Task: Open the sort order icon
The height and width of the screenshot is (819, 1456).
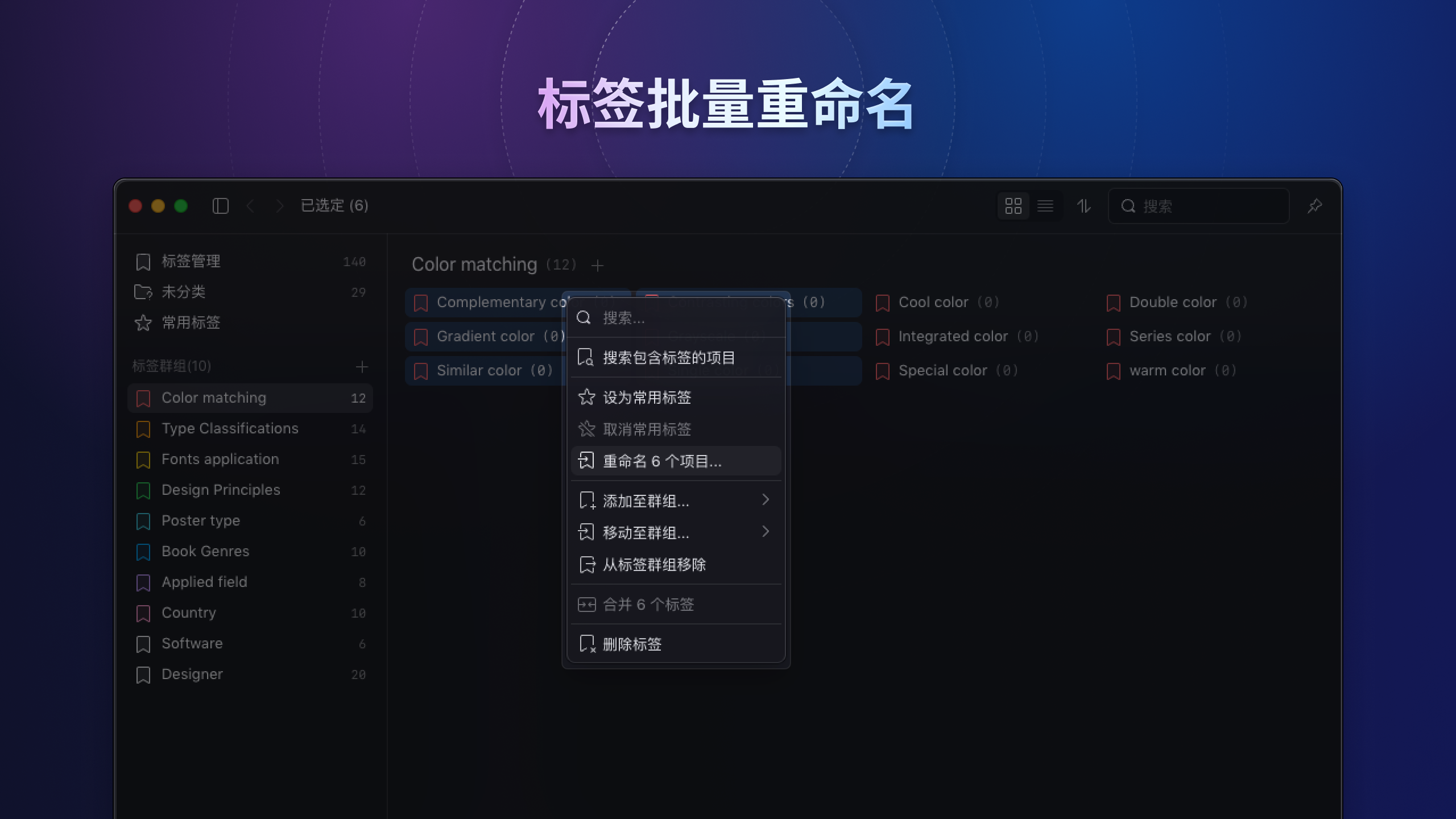Action: tap(1085, 206)
